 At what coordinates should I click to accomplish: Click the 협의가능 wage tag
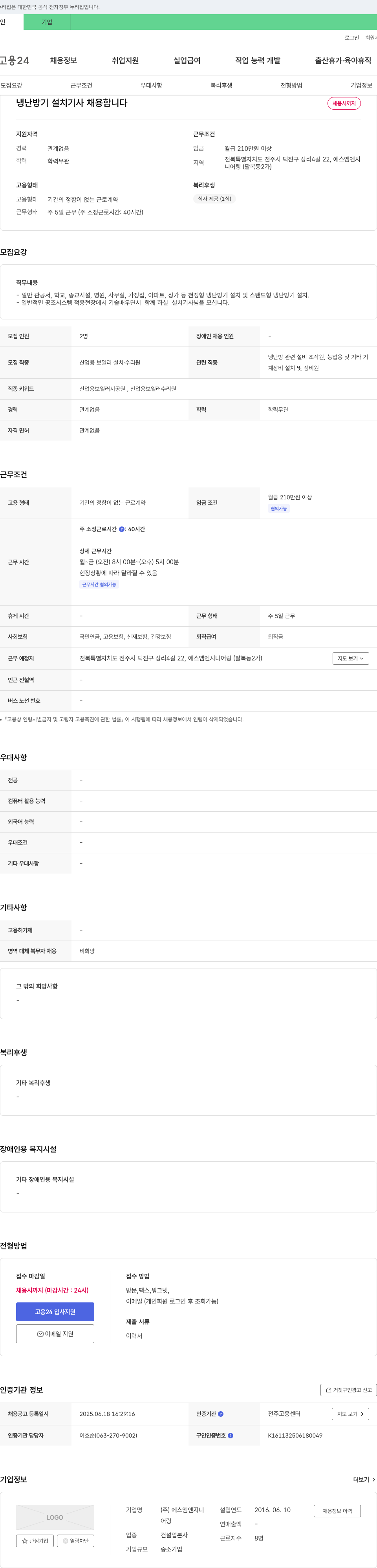(x=278, y=508)
